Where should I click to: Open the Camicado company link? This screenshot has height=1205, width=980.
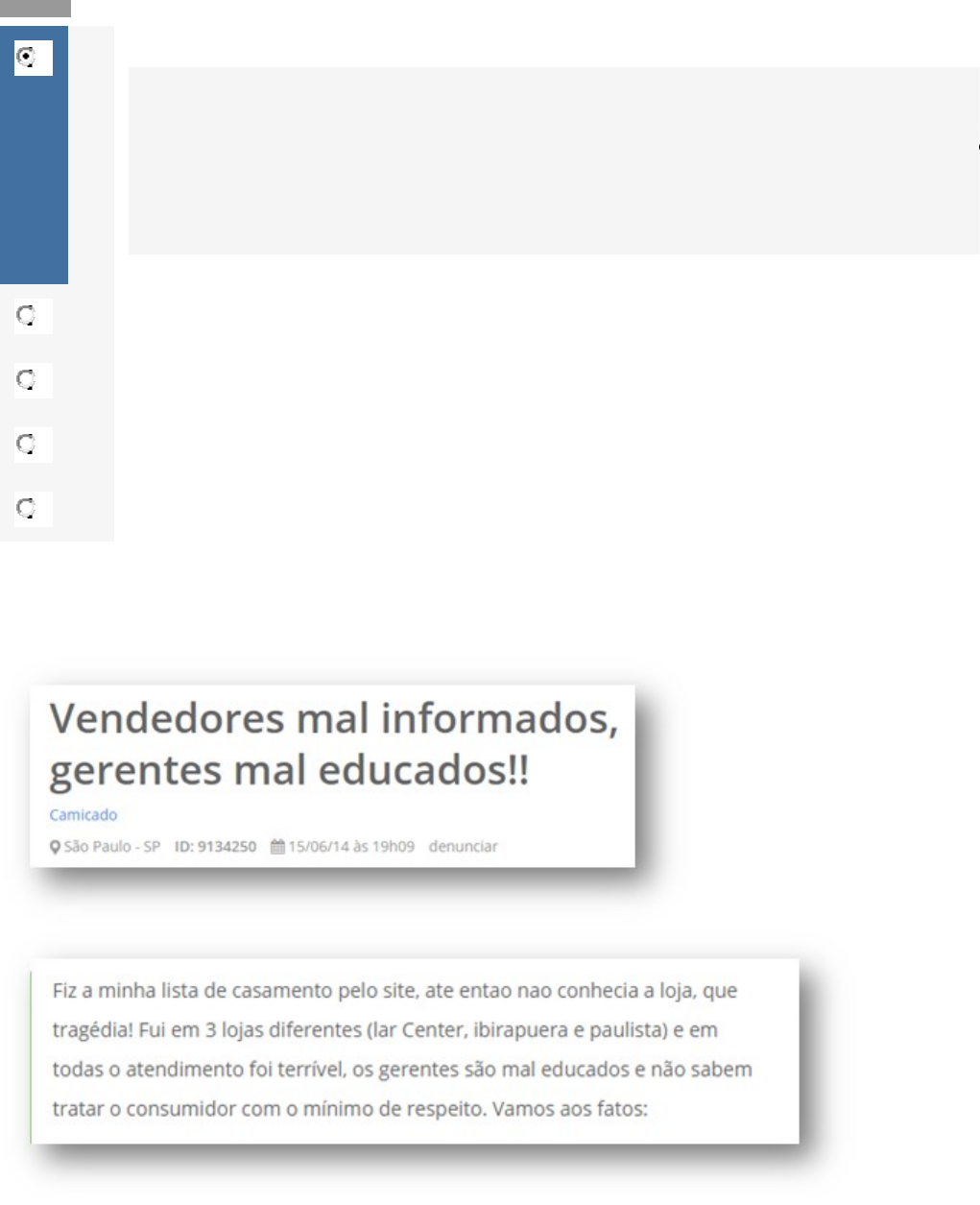tap(84, 815)
